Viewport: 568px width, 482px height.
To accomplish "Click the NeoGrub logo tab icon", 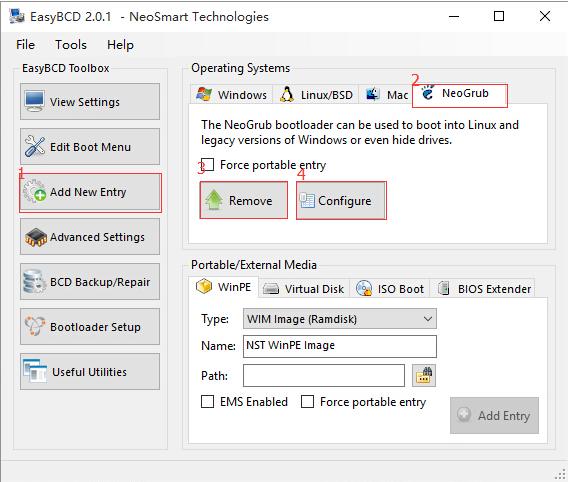I will tap(428, 92).
